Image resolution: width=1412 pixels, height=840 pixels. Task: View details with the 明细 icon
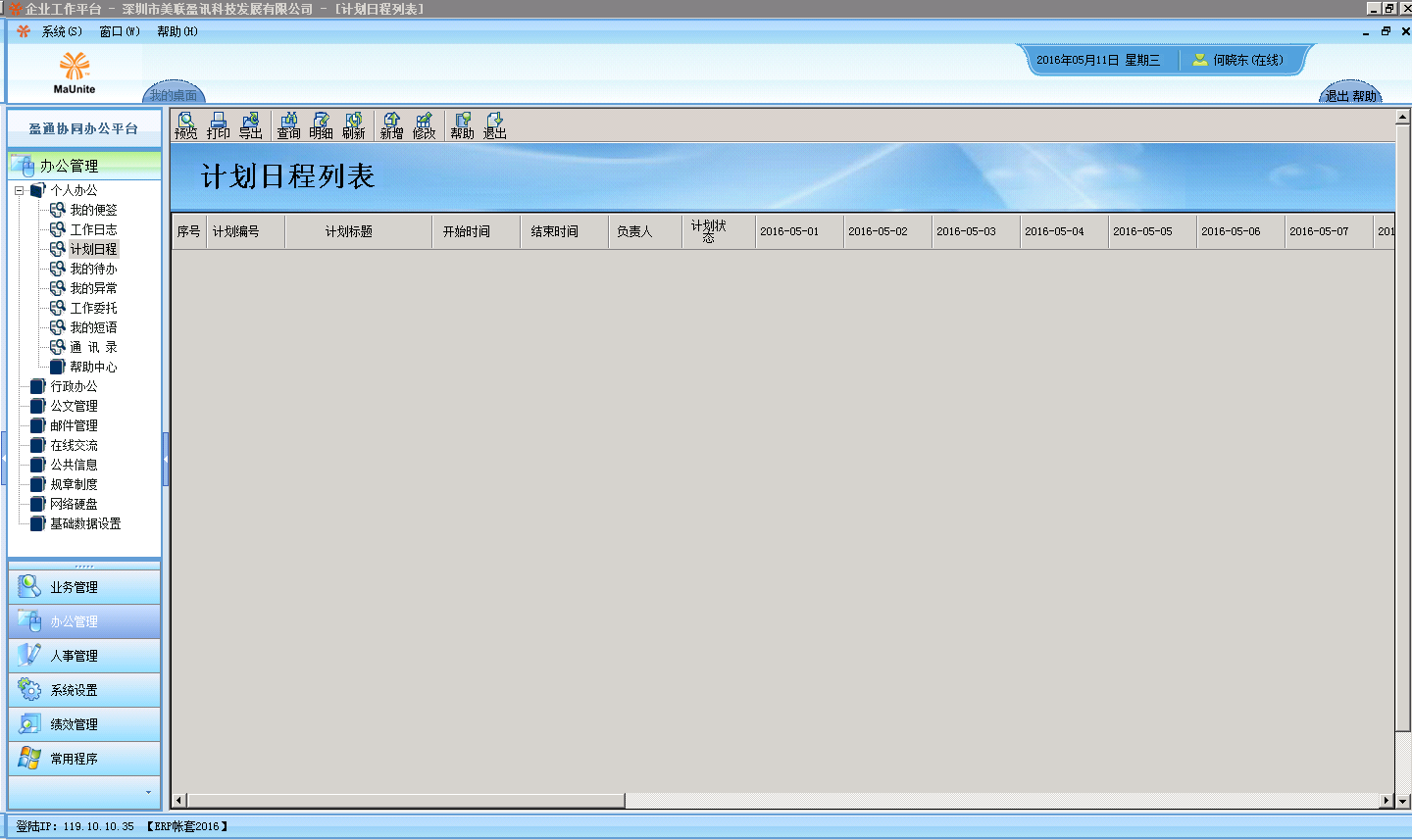(x=321, y=125)
